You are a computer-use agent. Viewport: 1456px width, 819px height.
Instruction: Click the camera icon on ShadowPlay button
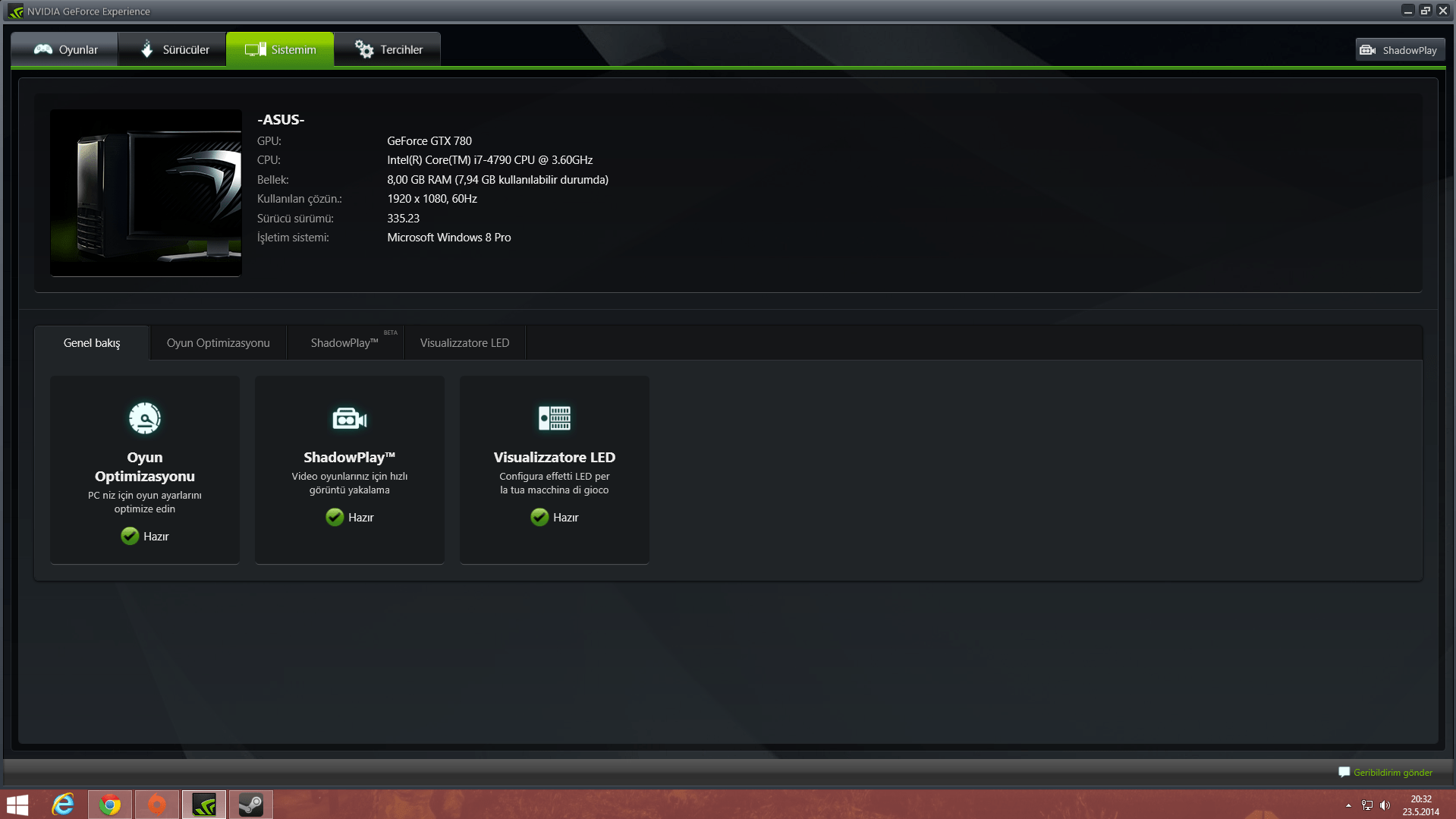1368,50
